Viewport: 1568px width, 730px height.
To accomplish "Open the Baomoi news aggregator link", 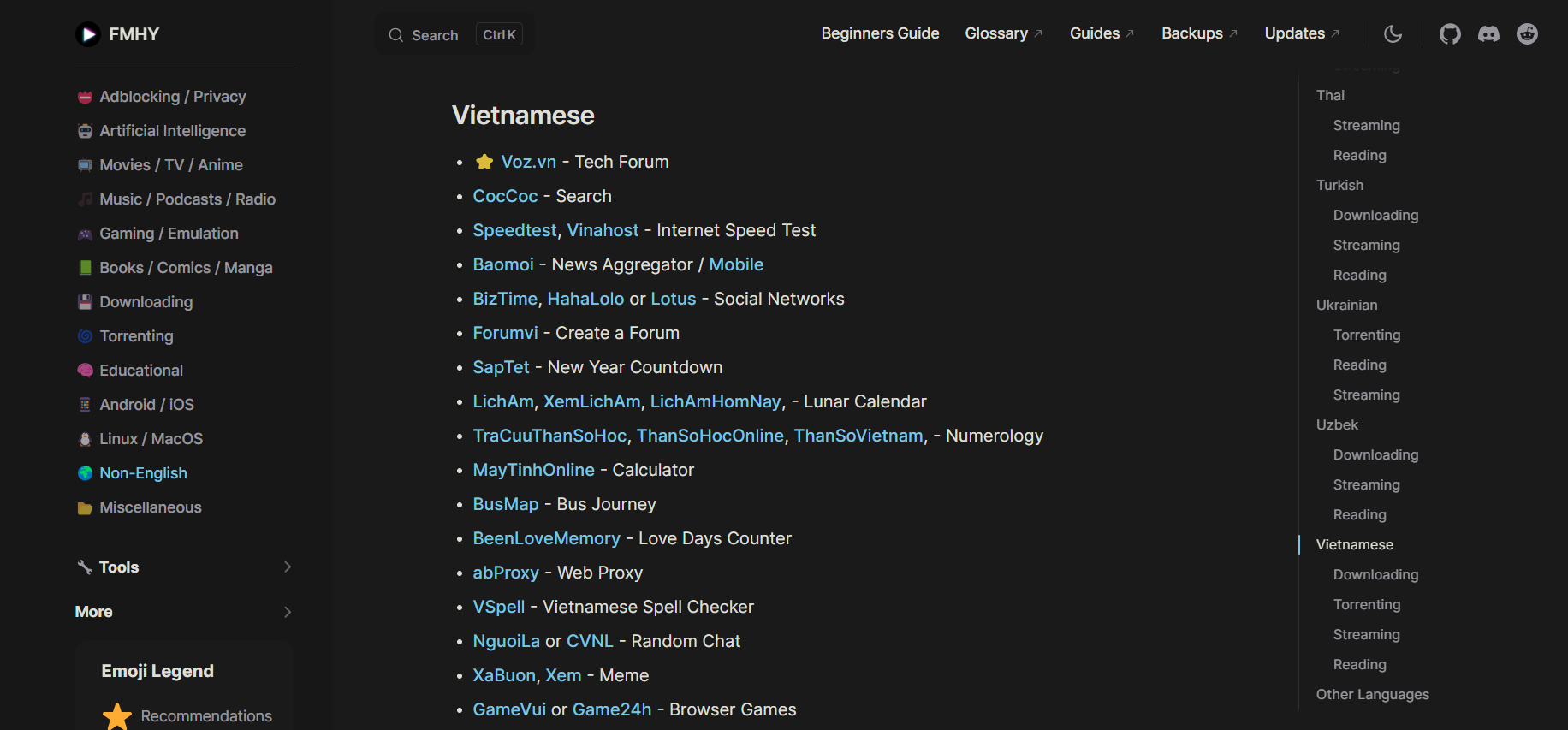I will point(503,264).
